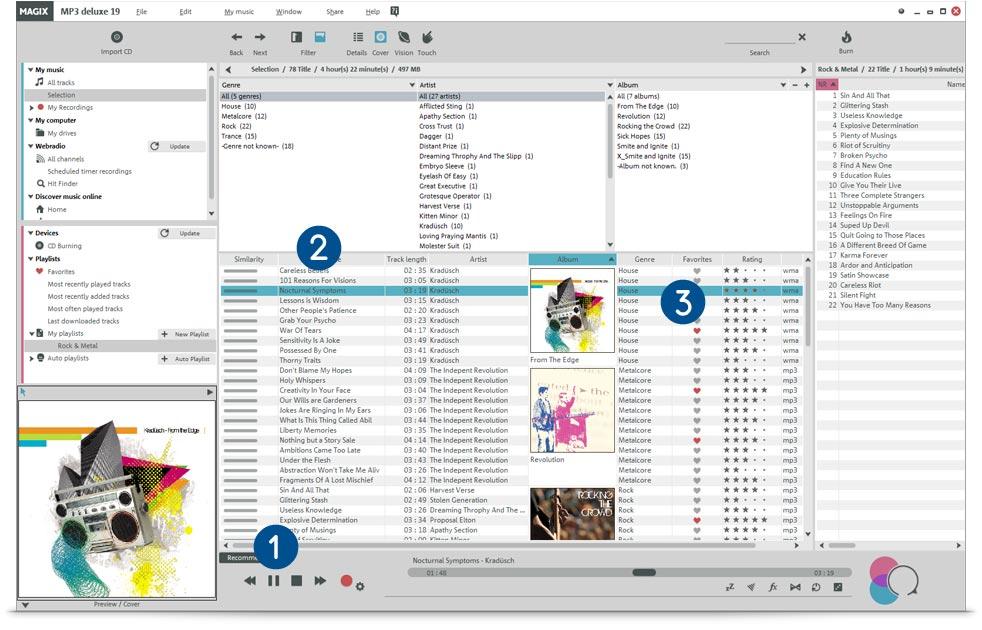Viewport: 982px width, 630px height.
Task: Toggle the favorite heart on War Of Tears
Action: (697, 328)
